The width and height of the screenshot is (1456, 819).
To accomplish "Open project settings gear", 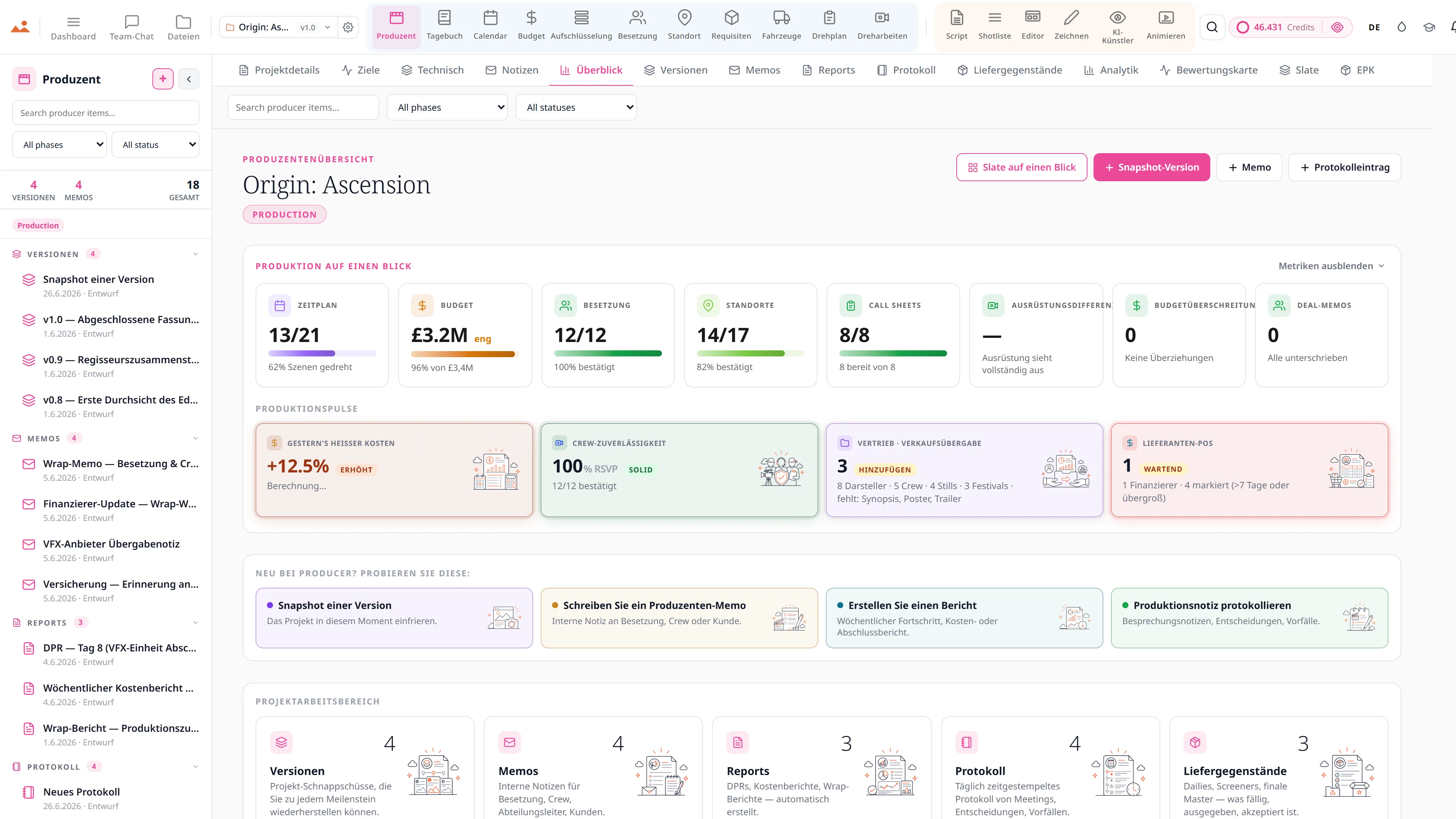I will [x=348, y=27].
